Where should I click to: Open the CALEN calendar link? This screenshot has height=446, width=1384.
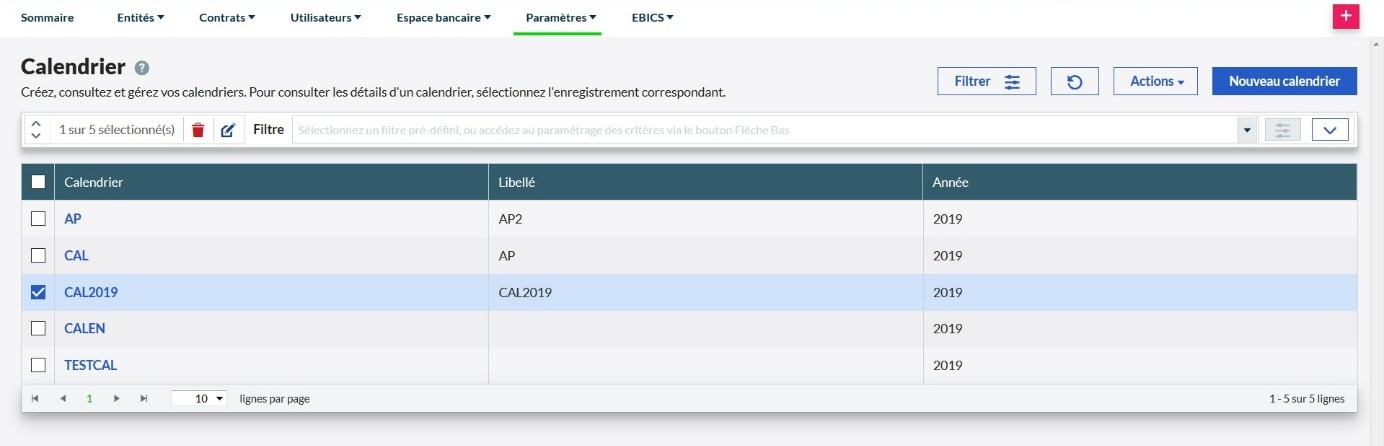coord(85,329)
